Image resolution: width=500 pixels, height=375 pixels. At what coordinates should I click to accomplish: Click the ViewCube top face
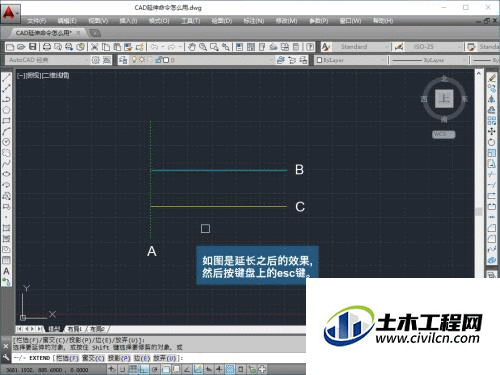pos(444,99)
